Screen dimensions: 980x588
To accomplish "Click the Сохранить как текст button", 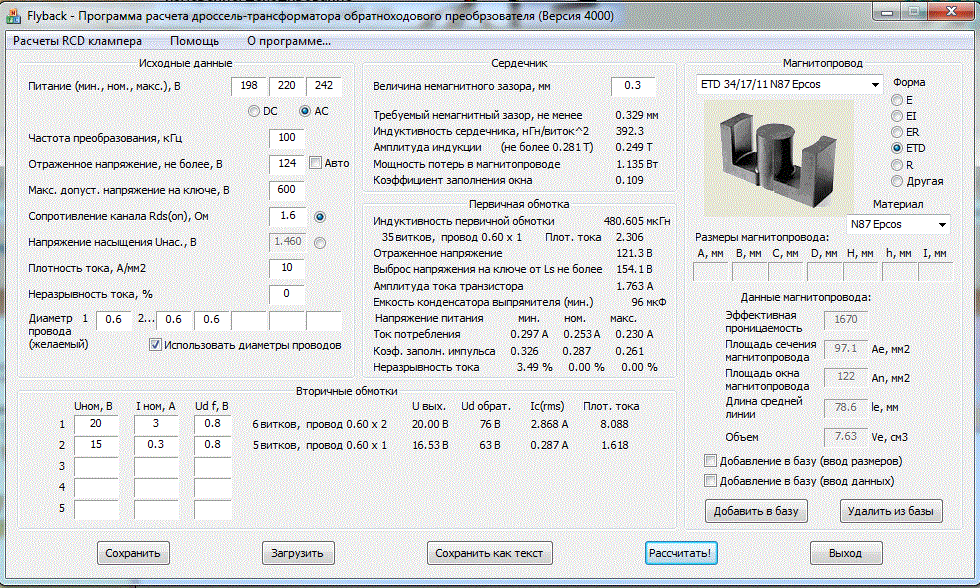I will coord(489,553).
